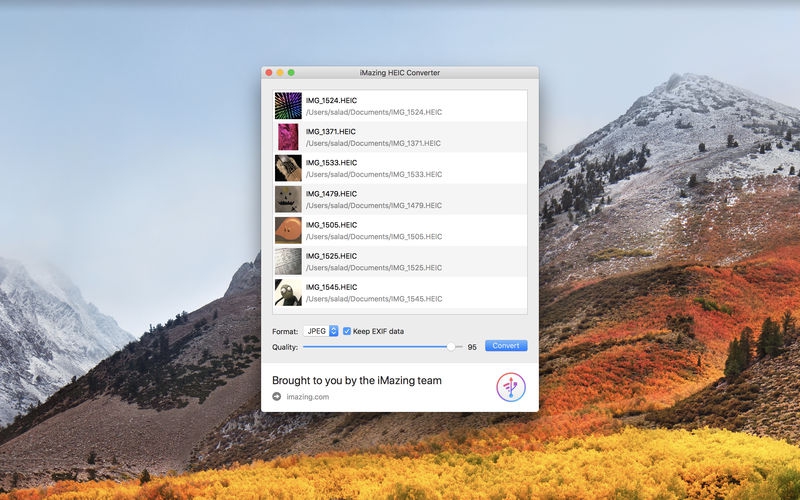Click the file name IMG_1524.HEIC
800x500 pixels.
[331, 101]
